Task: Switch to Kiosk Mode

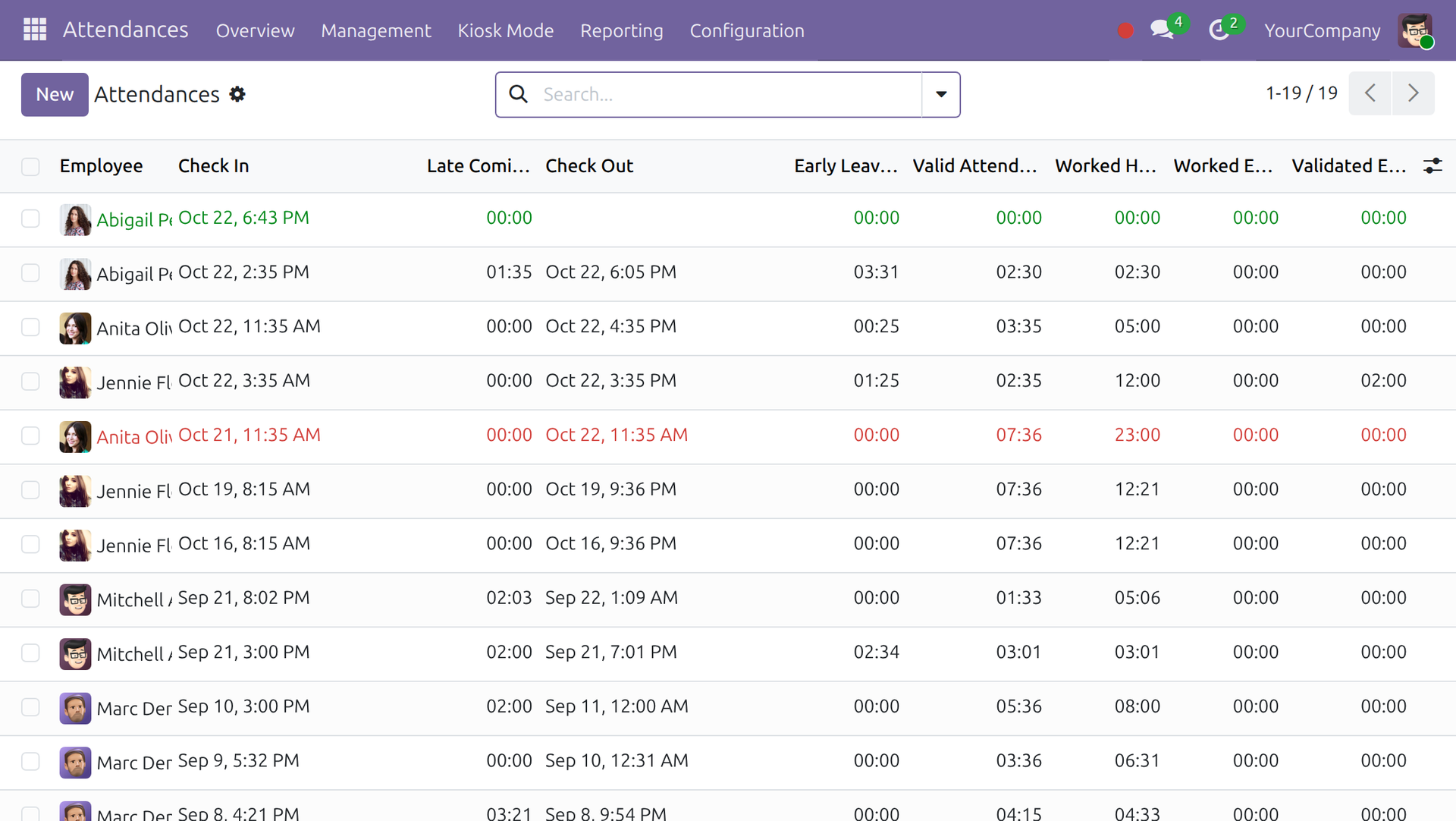Action: (506, 30)
